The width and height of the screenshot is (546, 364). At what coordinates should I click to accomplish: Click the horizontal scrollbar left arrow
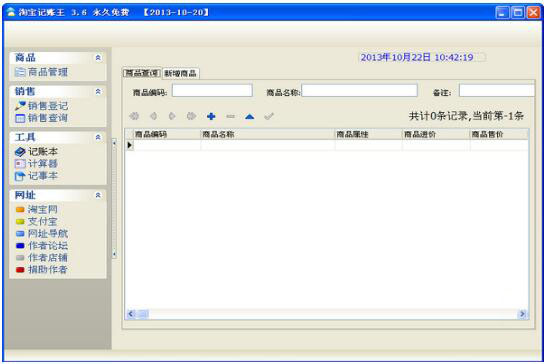(x=131, y=314)
